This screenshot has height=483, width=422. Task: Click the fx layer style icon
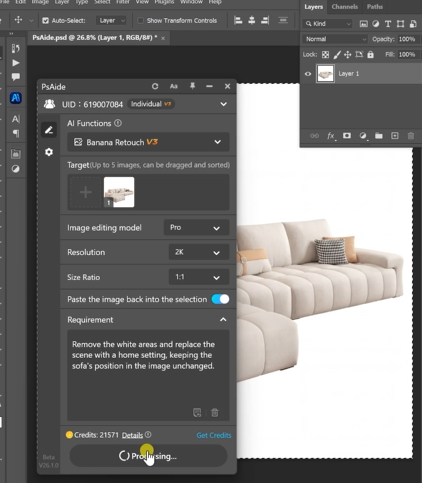[x=331, y=136]
